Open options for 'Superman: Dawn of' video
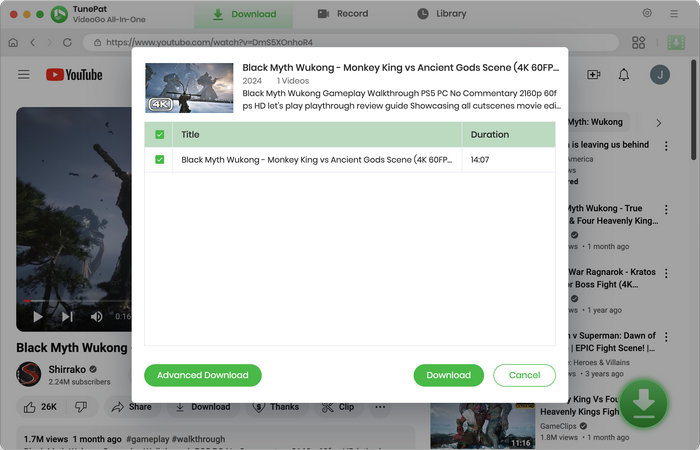The height and width of the screenshot is (450, 700). (666, 337)
